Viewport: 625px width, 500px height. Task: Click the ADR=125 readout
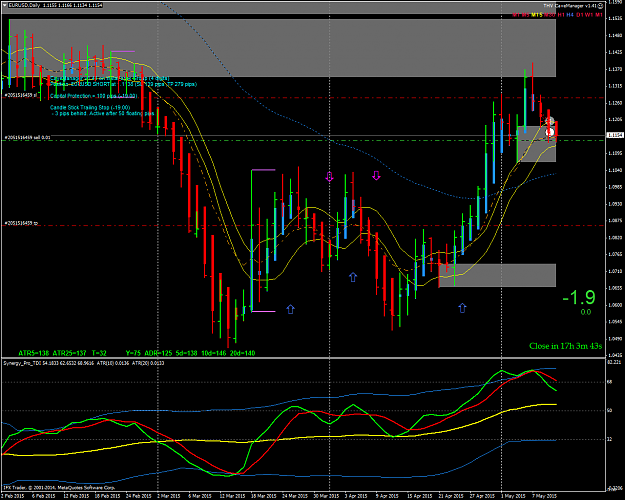[x=157, y=353]
